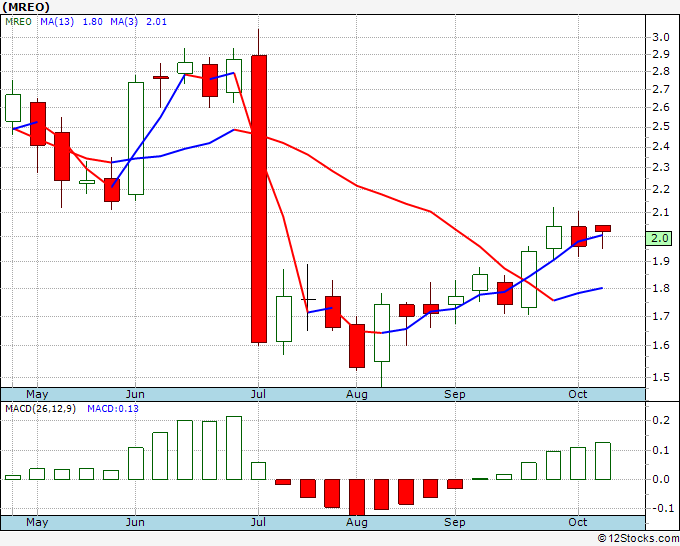Screen dimensions: 680x546
Task: Click the MA(13) legend label
Action: click(57, 22)
